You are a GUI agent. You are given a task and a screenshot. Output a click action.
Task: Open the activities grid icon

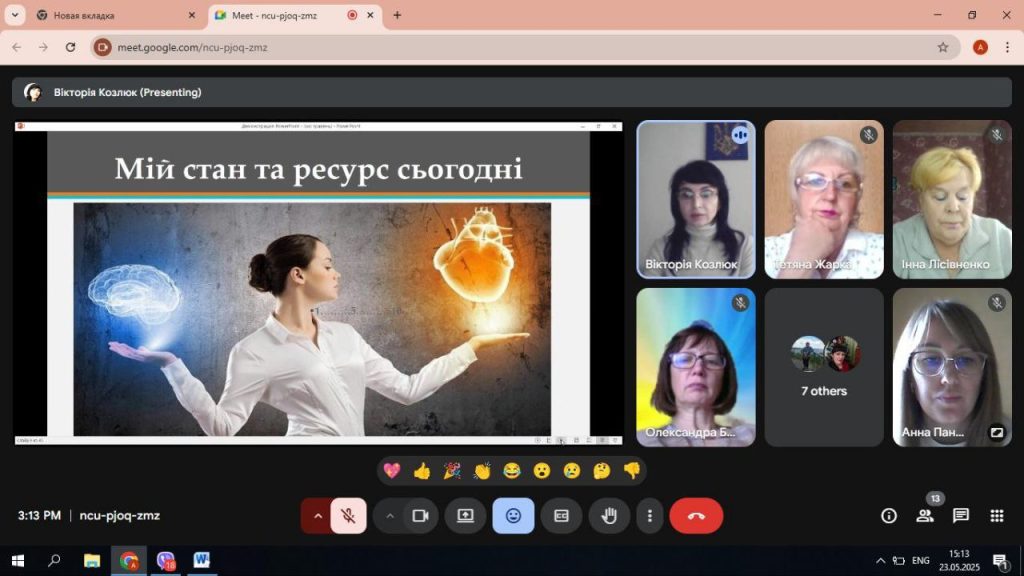[x=997, y=516]
